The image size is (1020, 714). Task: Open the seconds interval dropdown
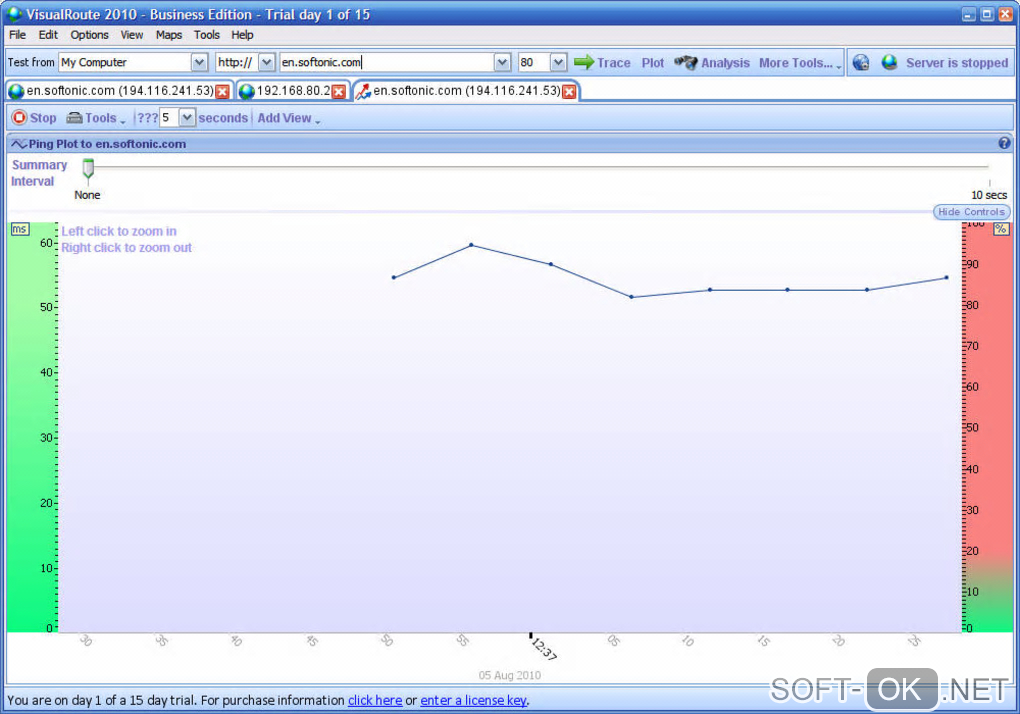[187, 118]
